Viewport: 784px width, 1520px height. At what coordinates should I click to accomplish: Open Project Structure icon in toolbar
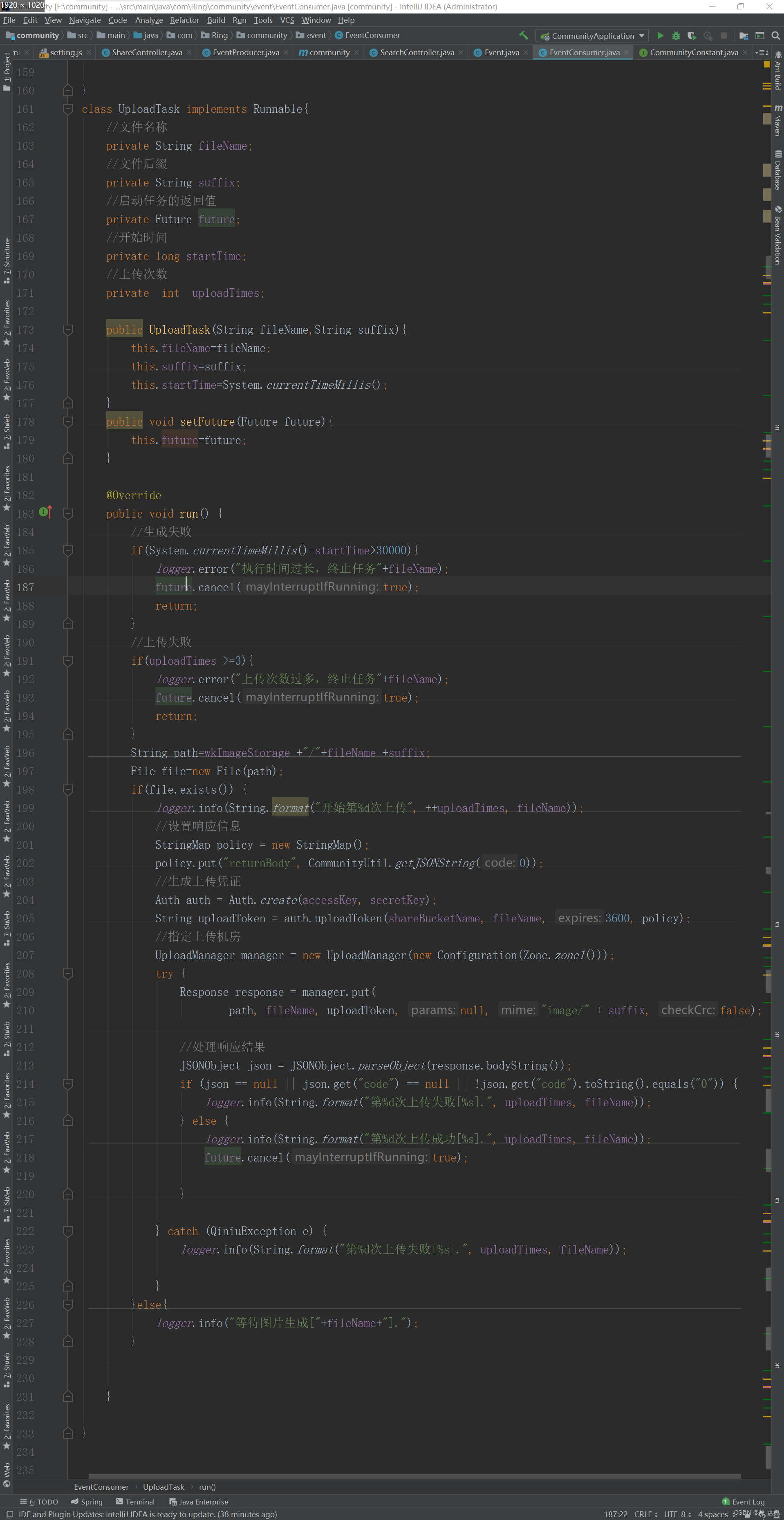pos(743,36)
